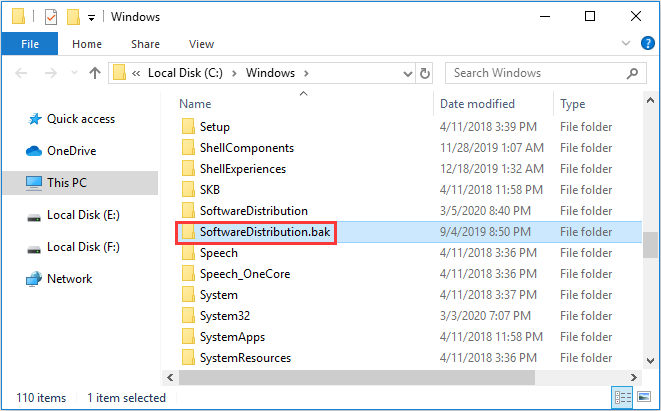Go back to previous folder
Viewport: 661px width, 411px height.
click(19, 72)
